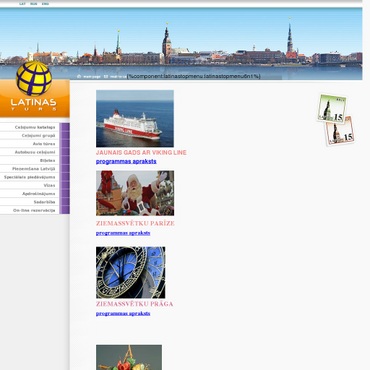This screenshot has height=370, width=370.
Task: Click the Prague astronomical clock image
Action: tap(130, 273)
